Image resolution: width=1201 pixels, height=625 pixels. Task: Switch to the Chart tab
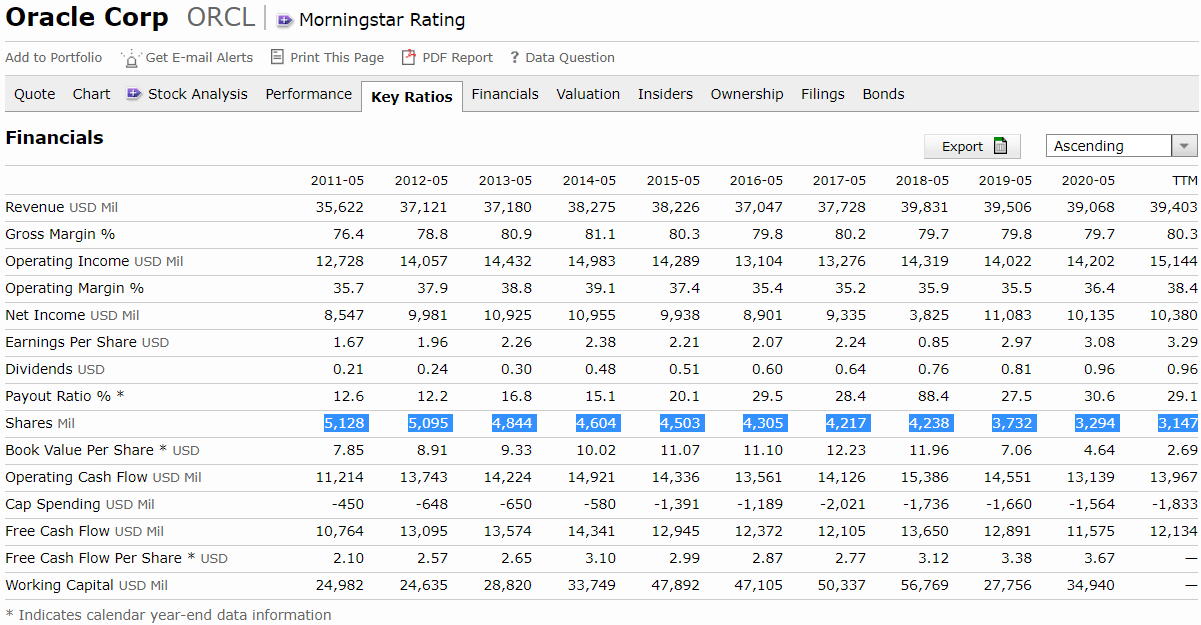coord(92,94)
